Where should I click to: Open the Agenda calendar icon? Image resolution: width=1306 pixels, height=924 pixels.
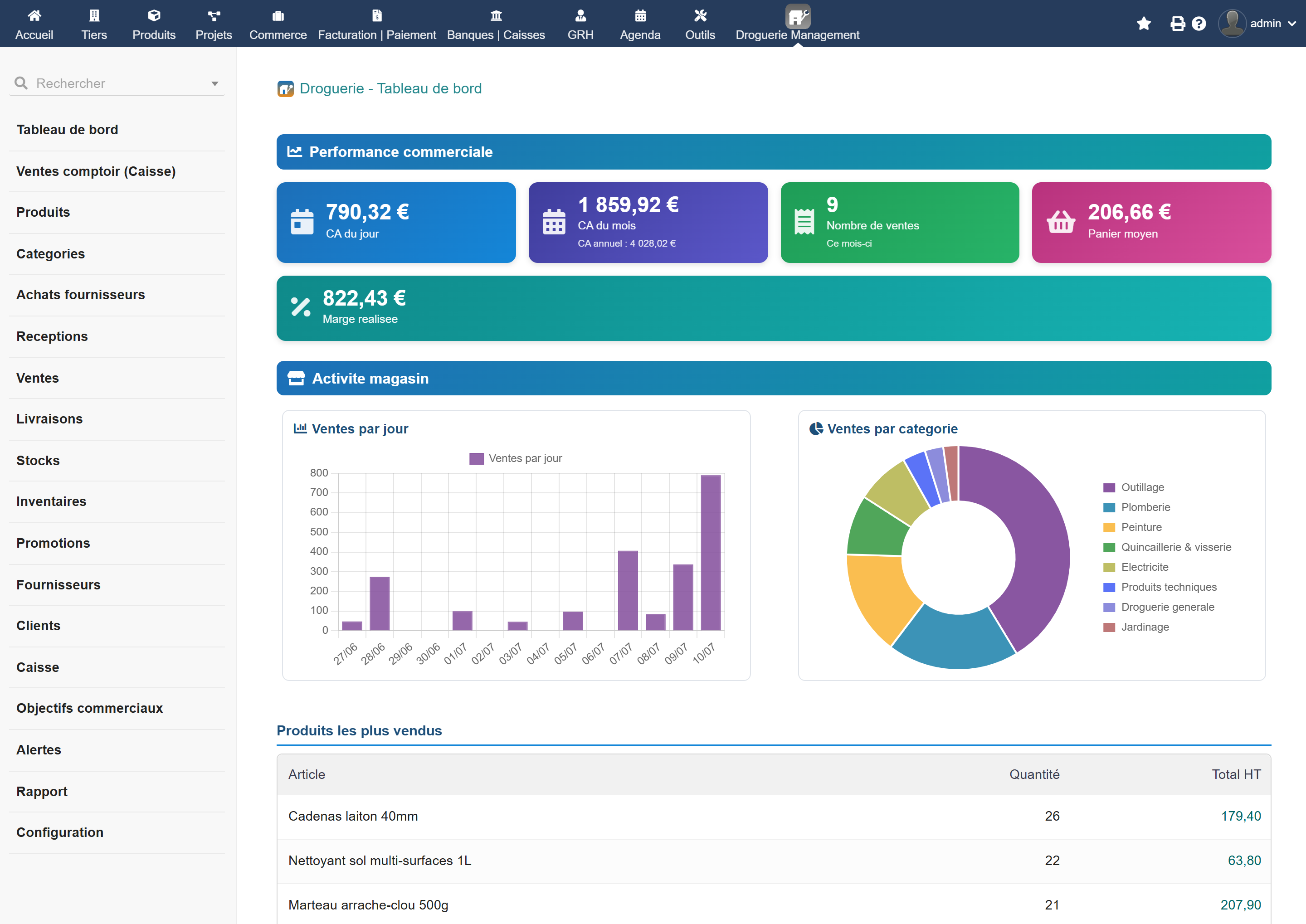pyautogui.click(x=640, y=15)
